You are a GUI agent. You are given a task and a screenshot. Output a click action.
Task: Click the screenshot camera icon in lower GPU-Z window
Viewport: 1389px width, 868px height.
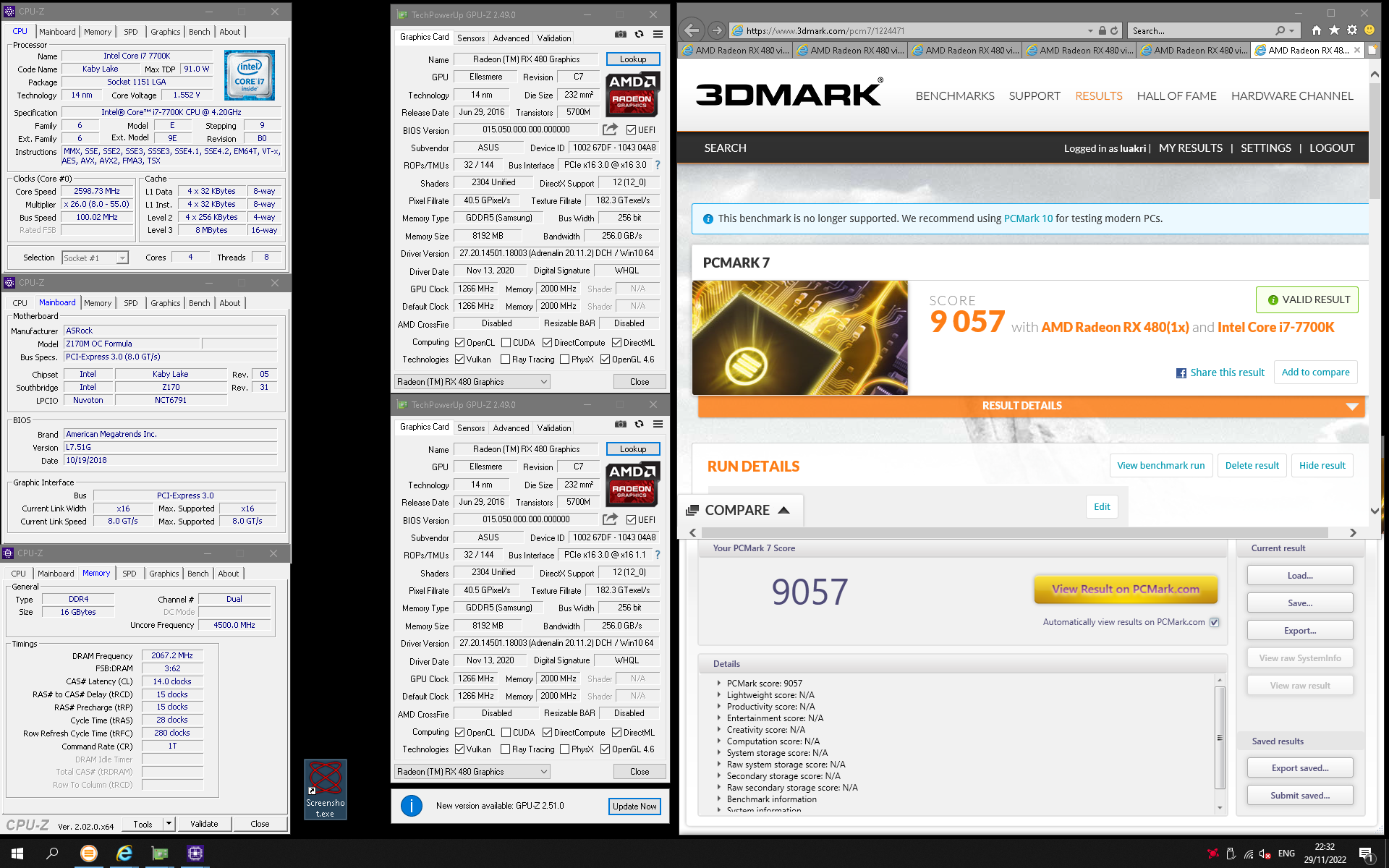click(x=620, y=424)
